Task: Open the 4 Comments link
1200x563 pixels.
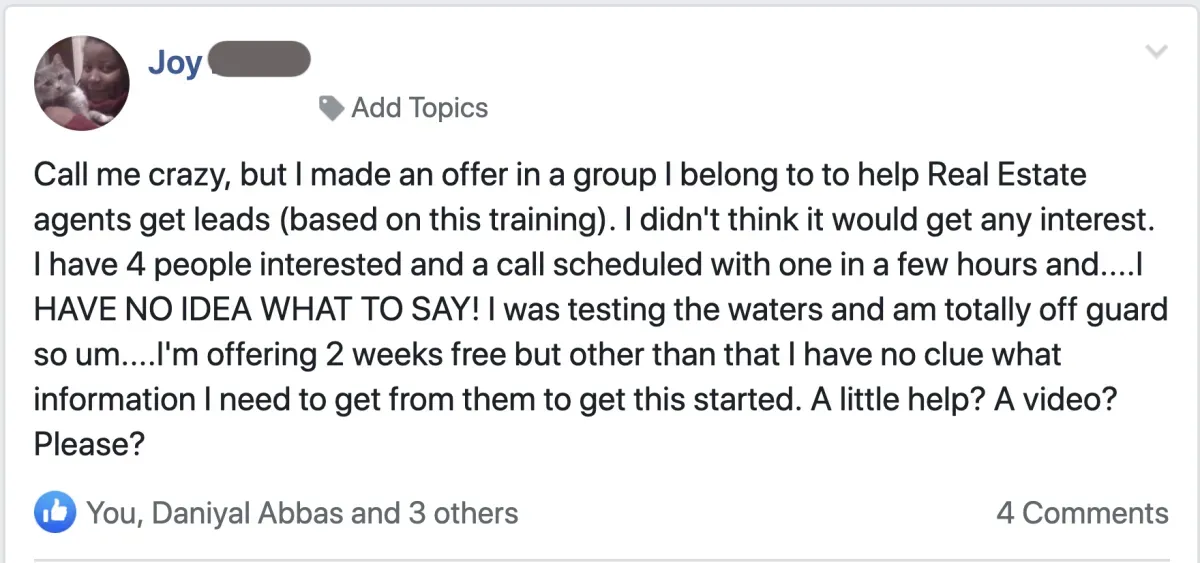Action: 1082,513
